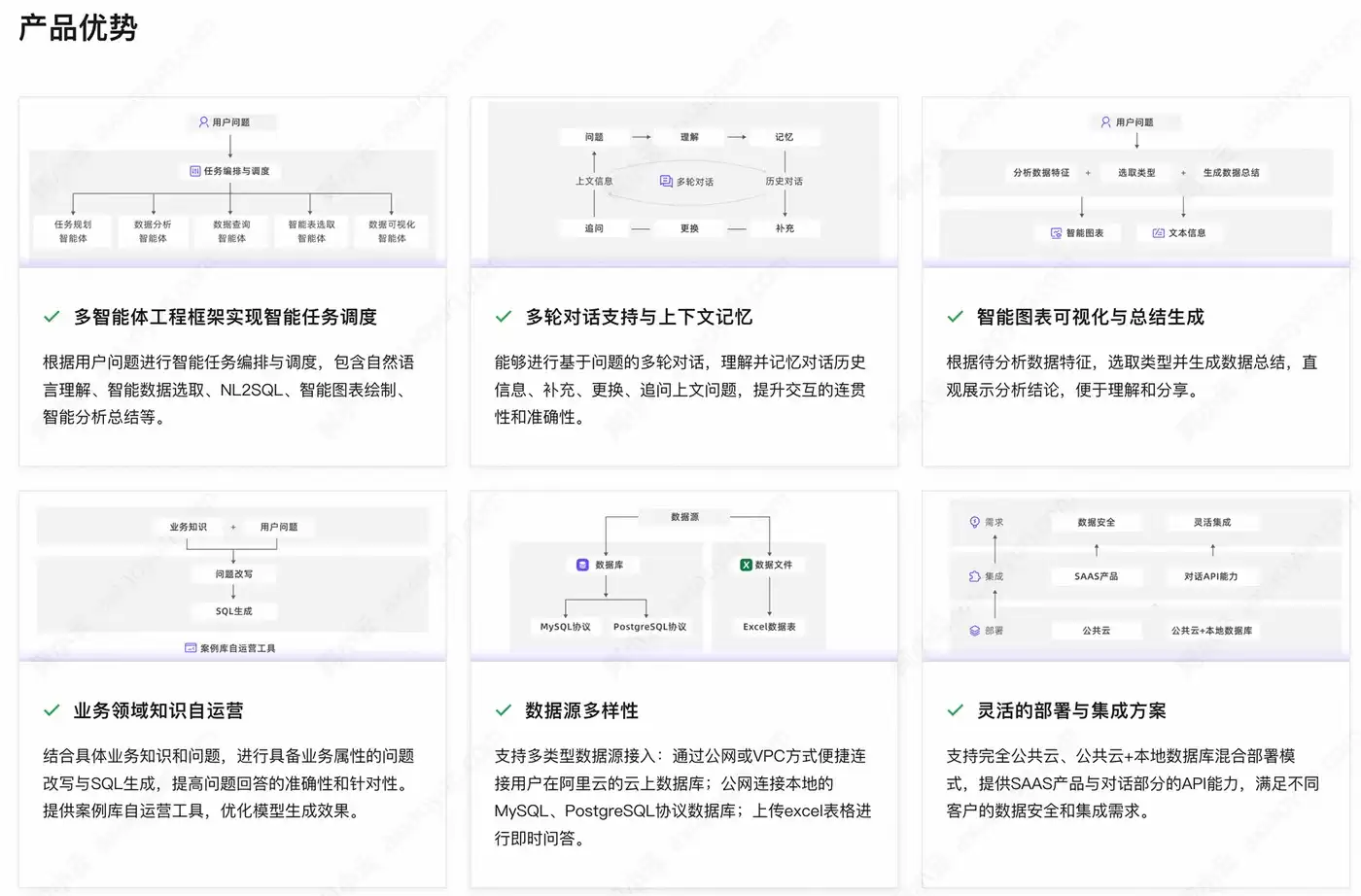Screen dimensions: 1361x896
Task: Click checkmark beside 业务领域知识自运营
Action: 52,710
